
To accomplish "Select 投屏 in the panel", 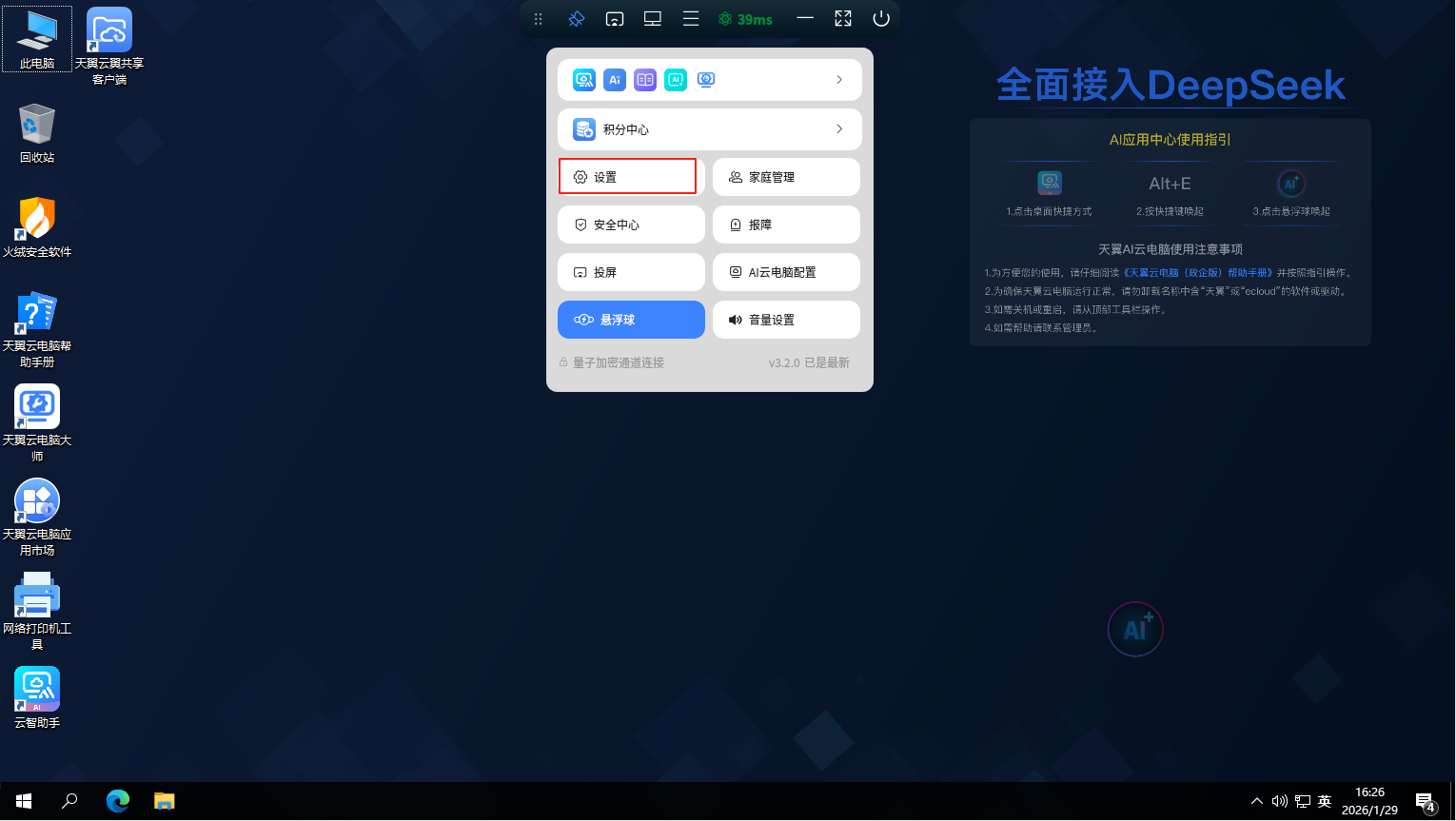I will click(x=631, y=272).
